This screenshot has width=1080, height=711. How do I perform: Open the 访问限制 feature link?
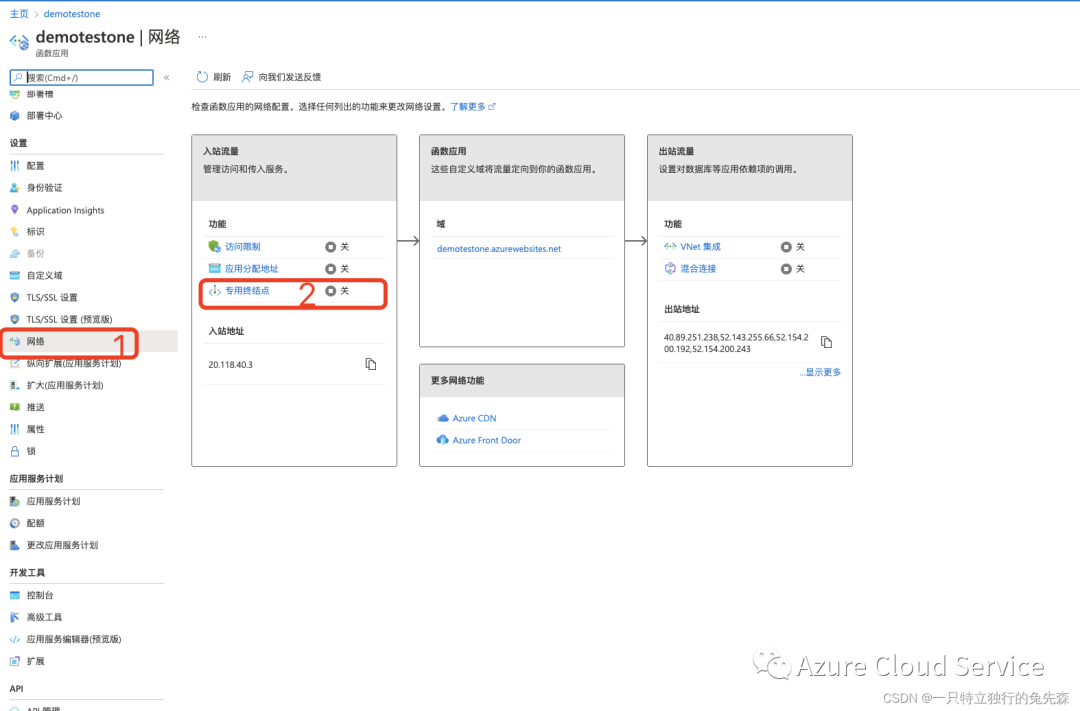coord(242,247)
